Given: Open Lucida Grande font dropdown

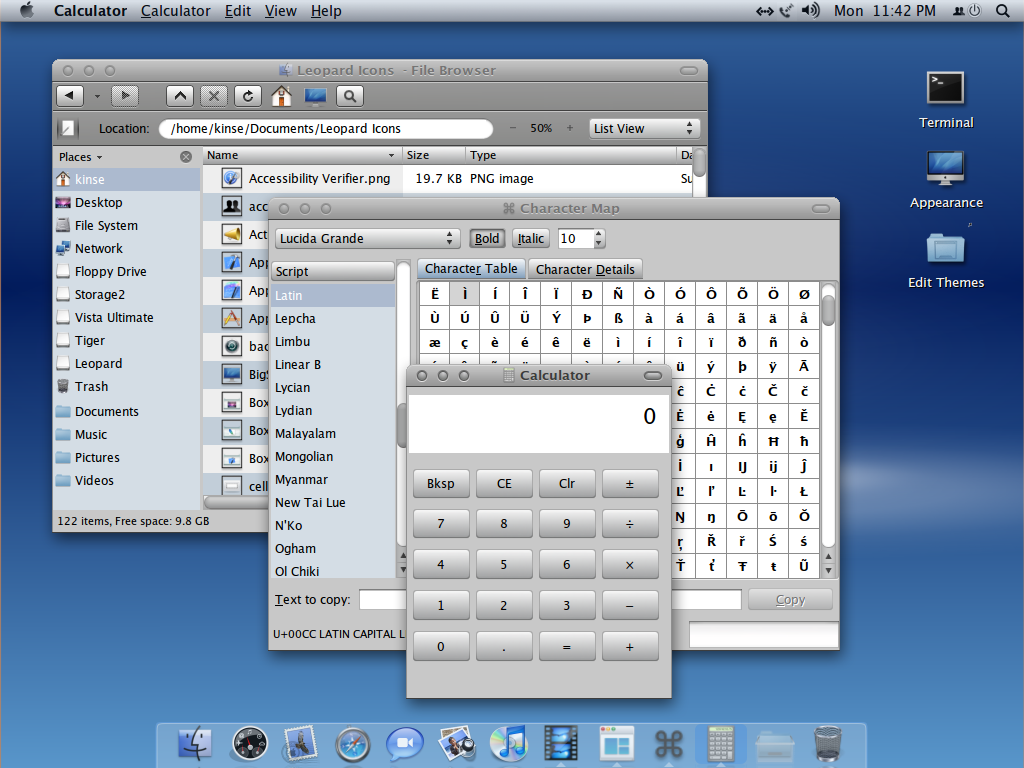Looking at the screenshot, I should tap(366, 238).
